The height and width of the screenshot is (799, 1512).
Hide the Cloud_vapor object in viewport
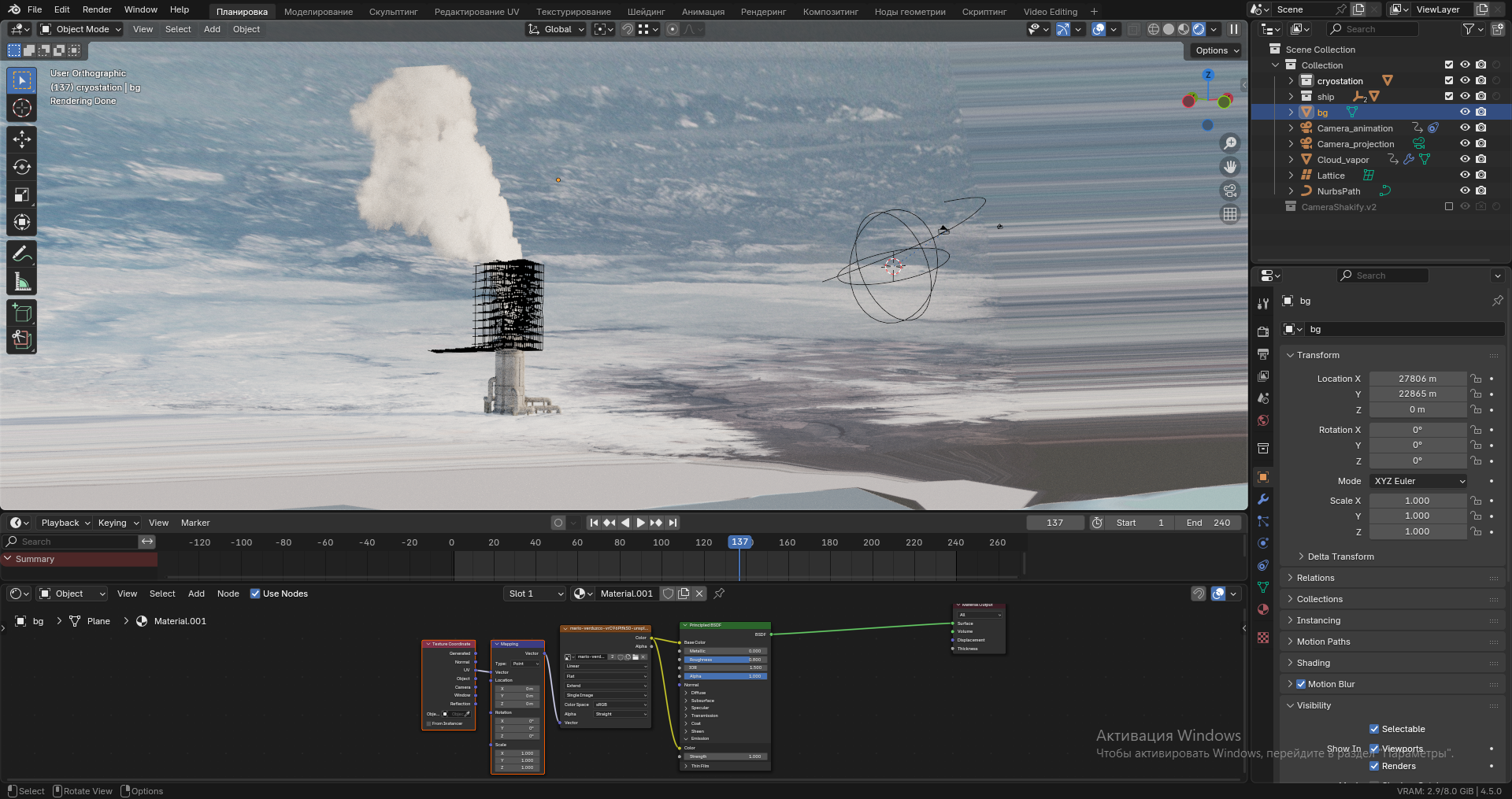click(1465, 159)
